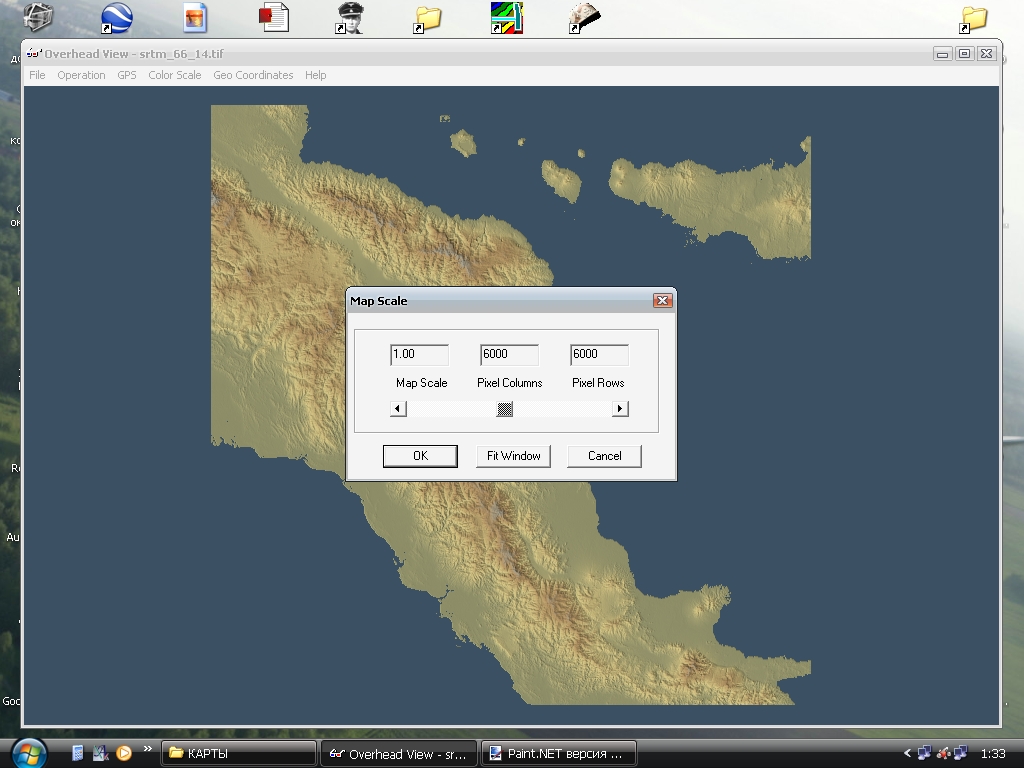Screen dimensions: 1024x768
Task: Click the map scale slider thumb
Action: coord(505,408)
